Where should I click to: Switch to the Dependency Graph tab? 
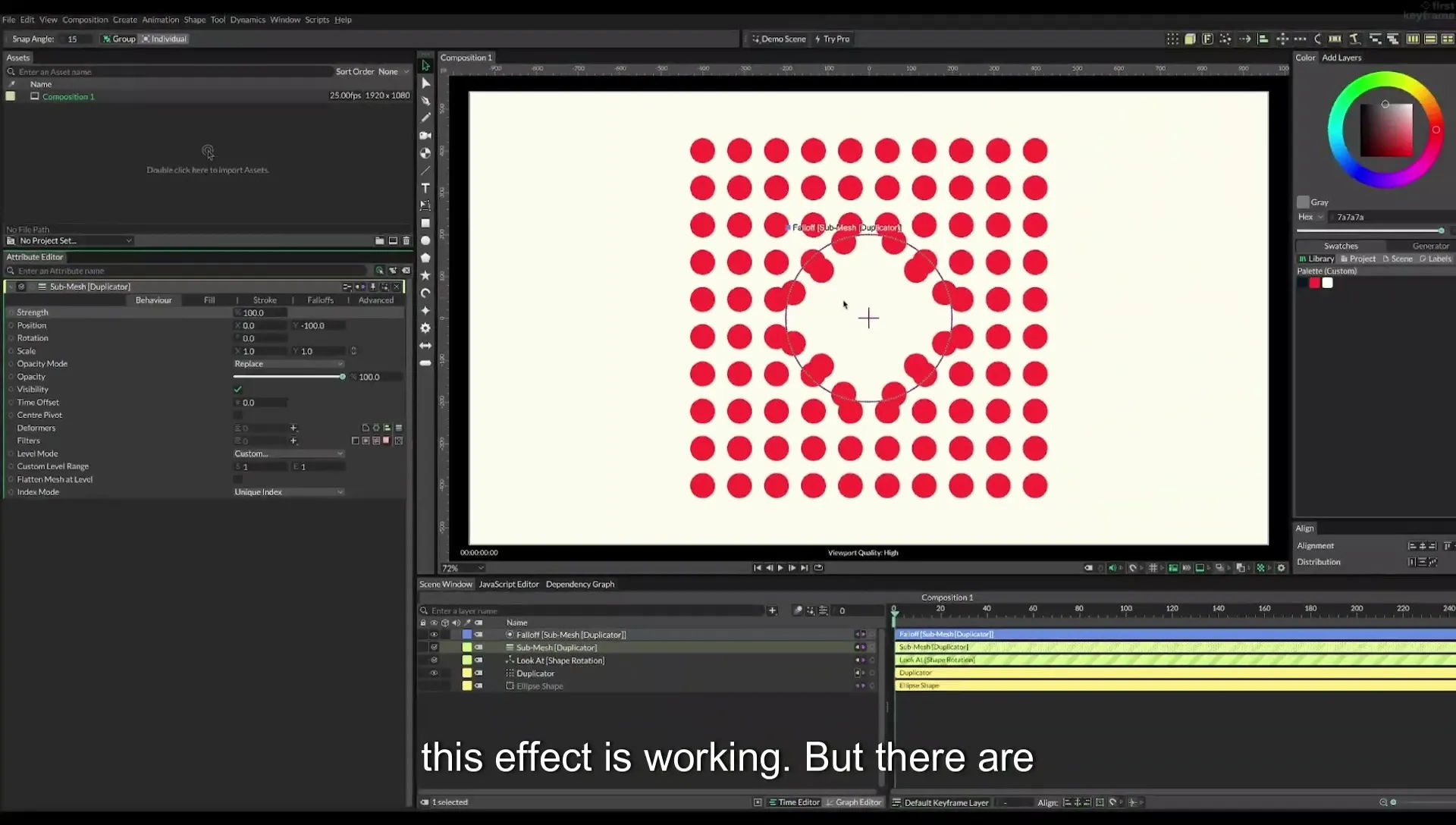(x=580, y=584)
